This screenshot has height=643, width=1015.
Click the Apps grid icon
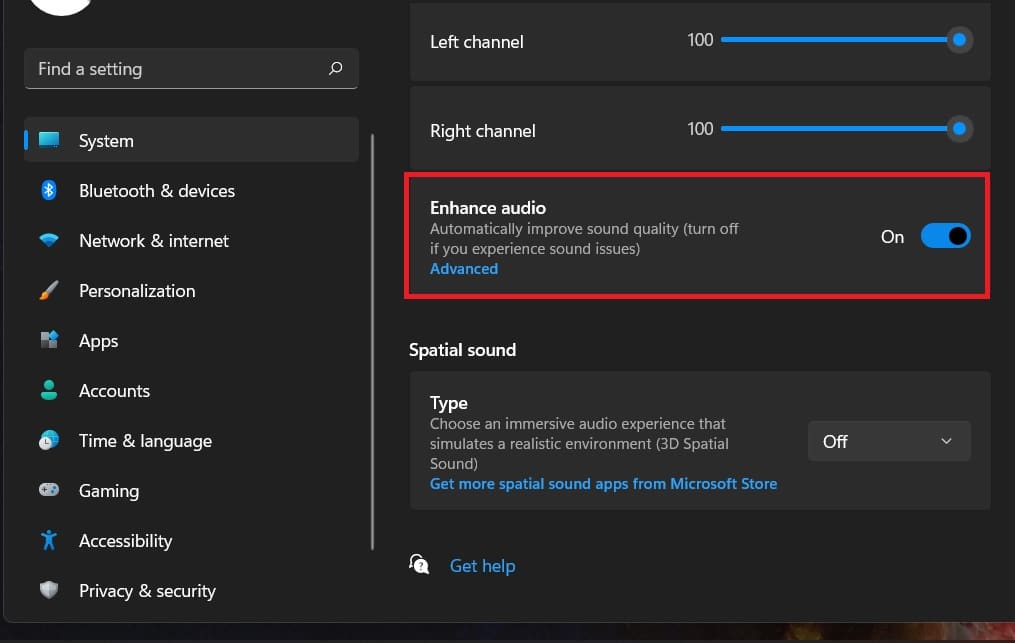[49, 339]
